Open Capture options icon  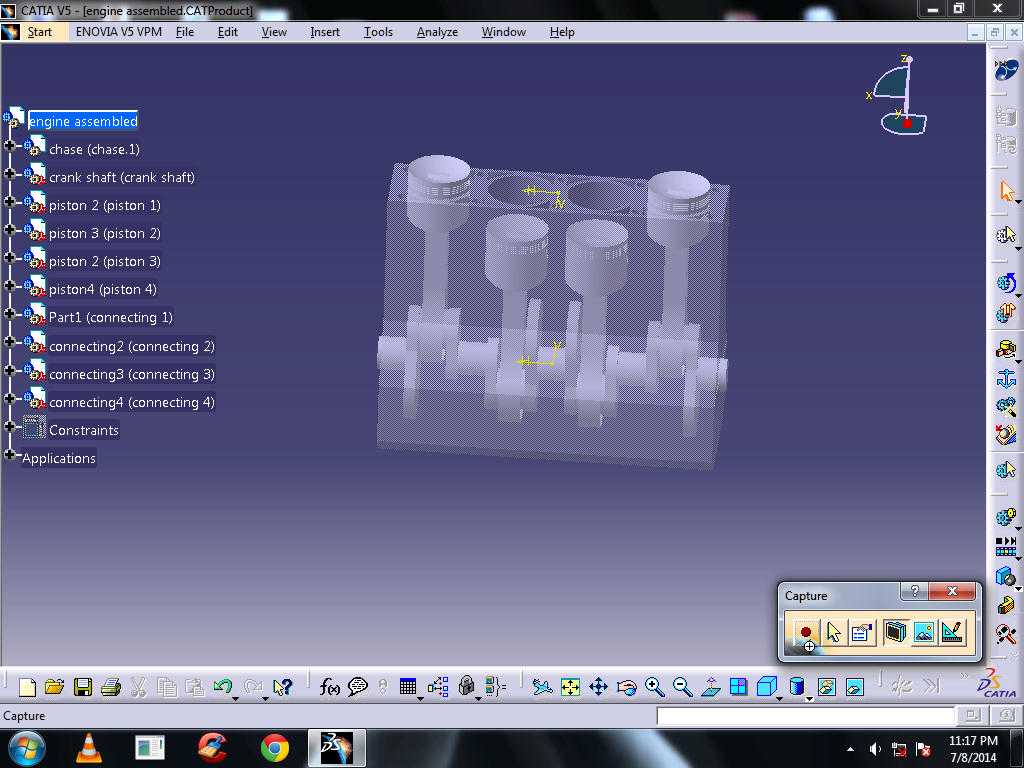tap(862, 632)
